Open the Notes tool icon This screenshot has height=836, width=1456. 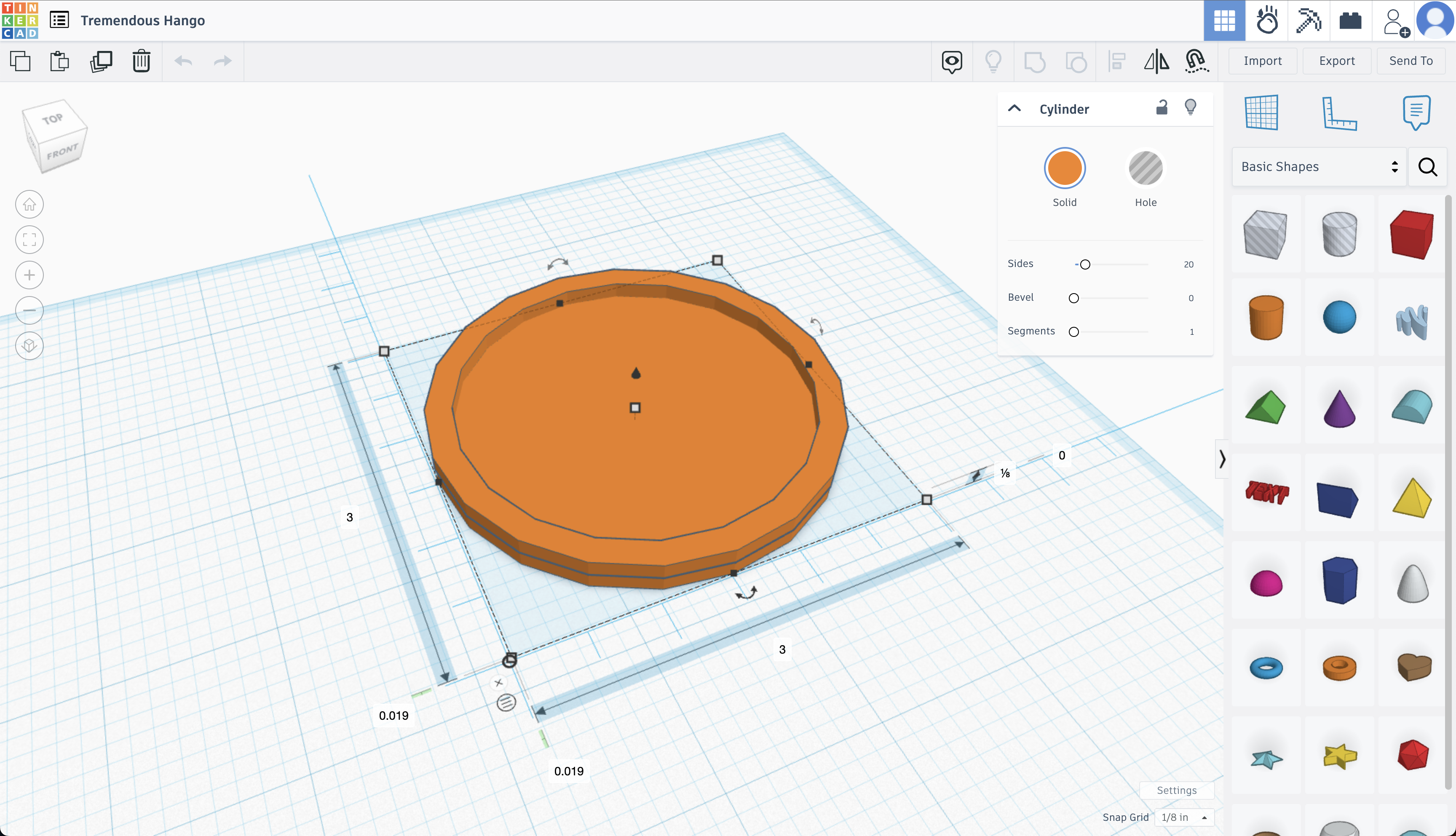coord(1416,112)
